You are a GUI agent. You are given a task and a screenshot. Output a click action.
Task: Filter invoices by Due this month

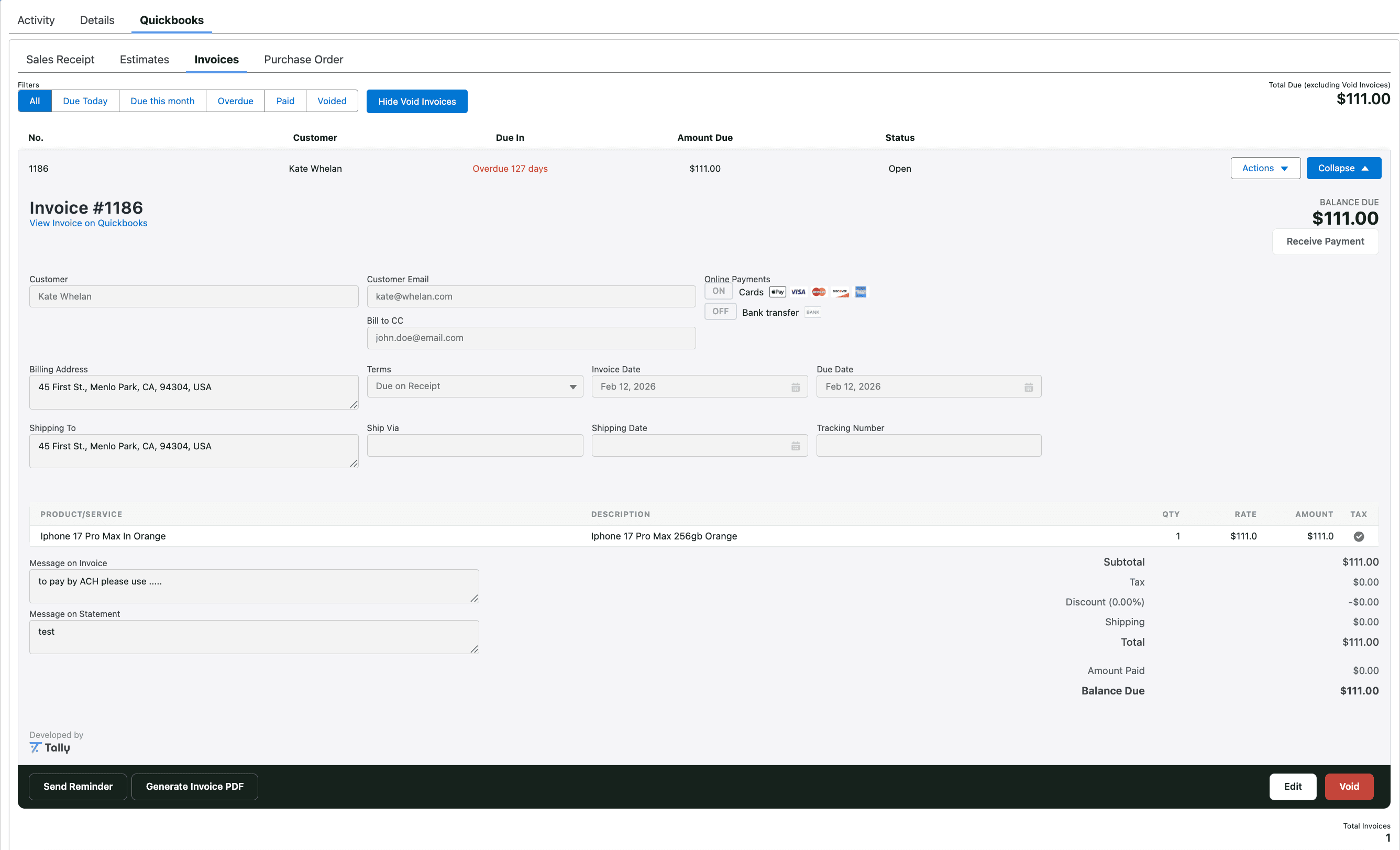pyautogui.click(x=162, y=101)
